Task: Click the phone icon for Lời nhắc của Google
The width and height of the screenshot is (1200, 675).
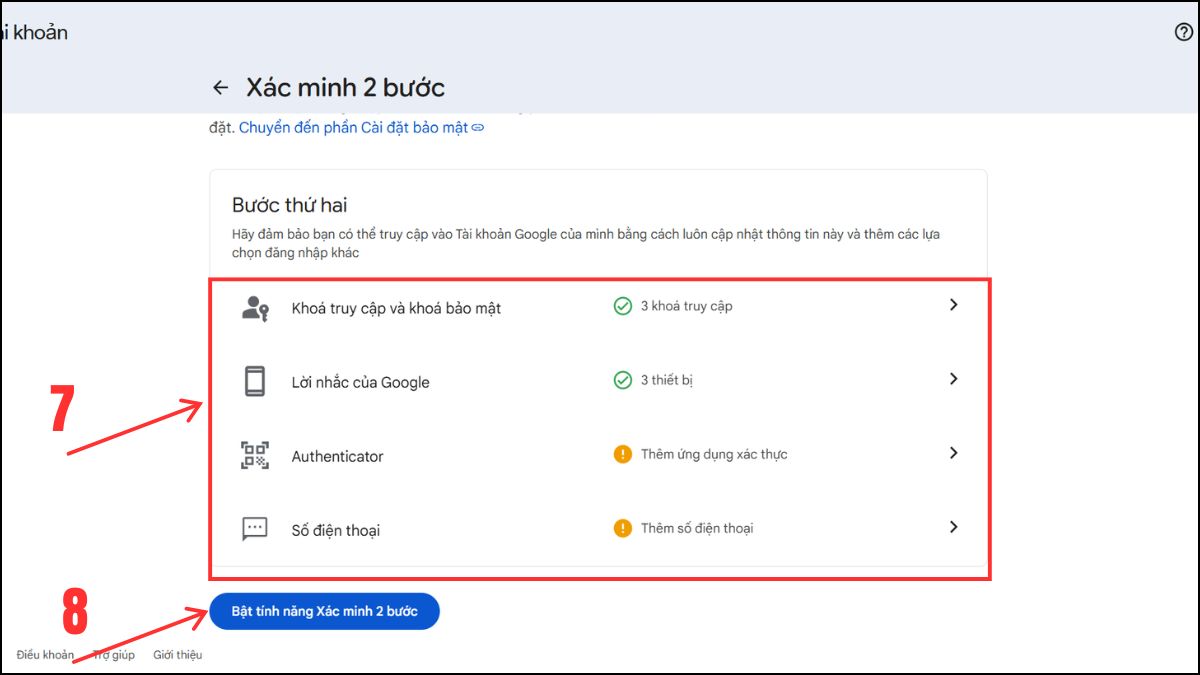Action: pos(255,382)
